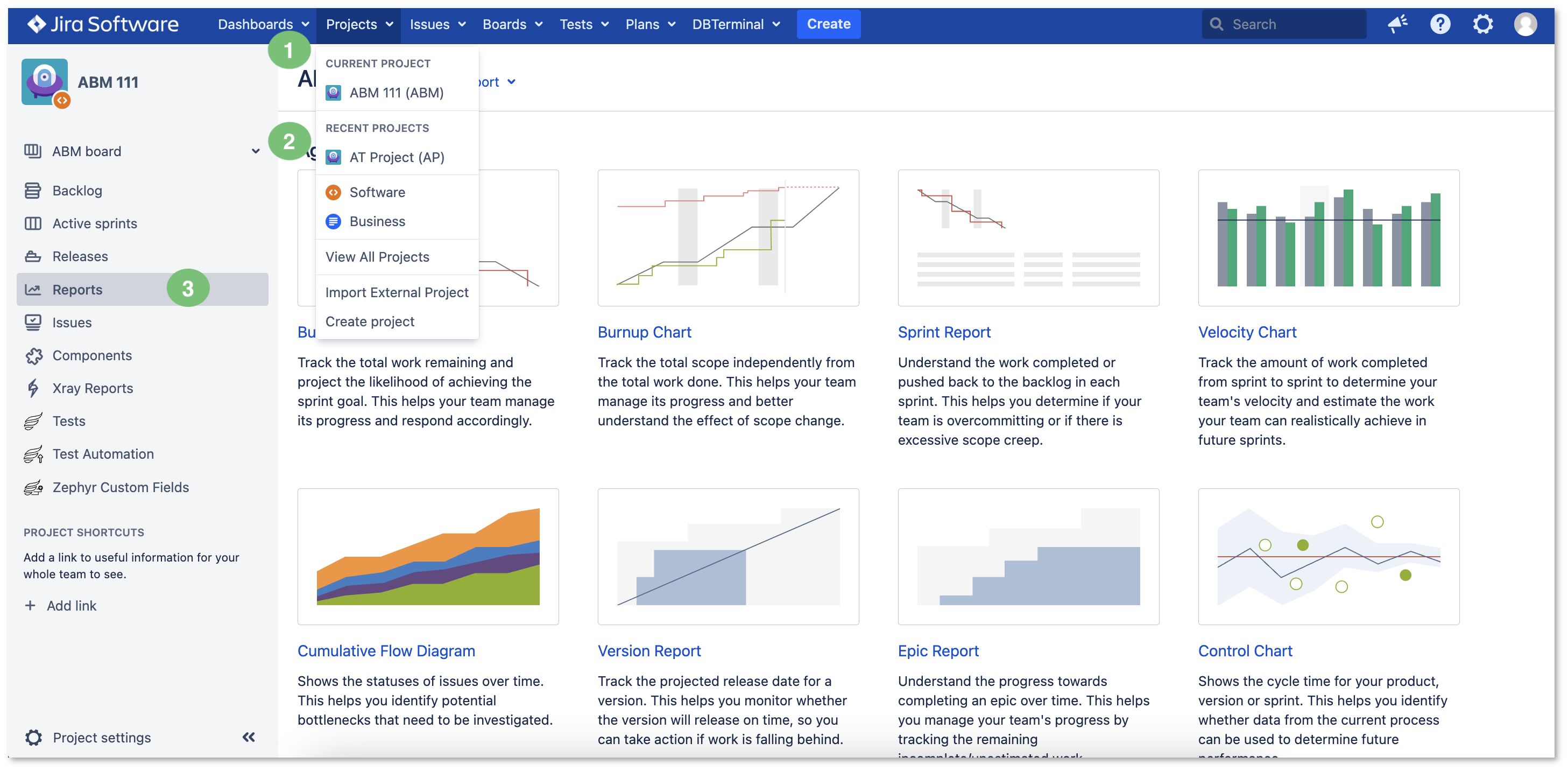Open the notifications megaphone icon

coord(1397,24)
